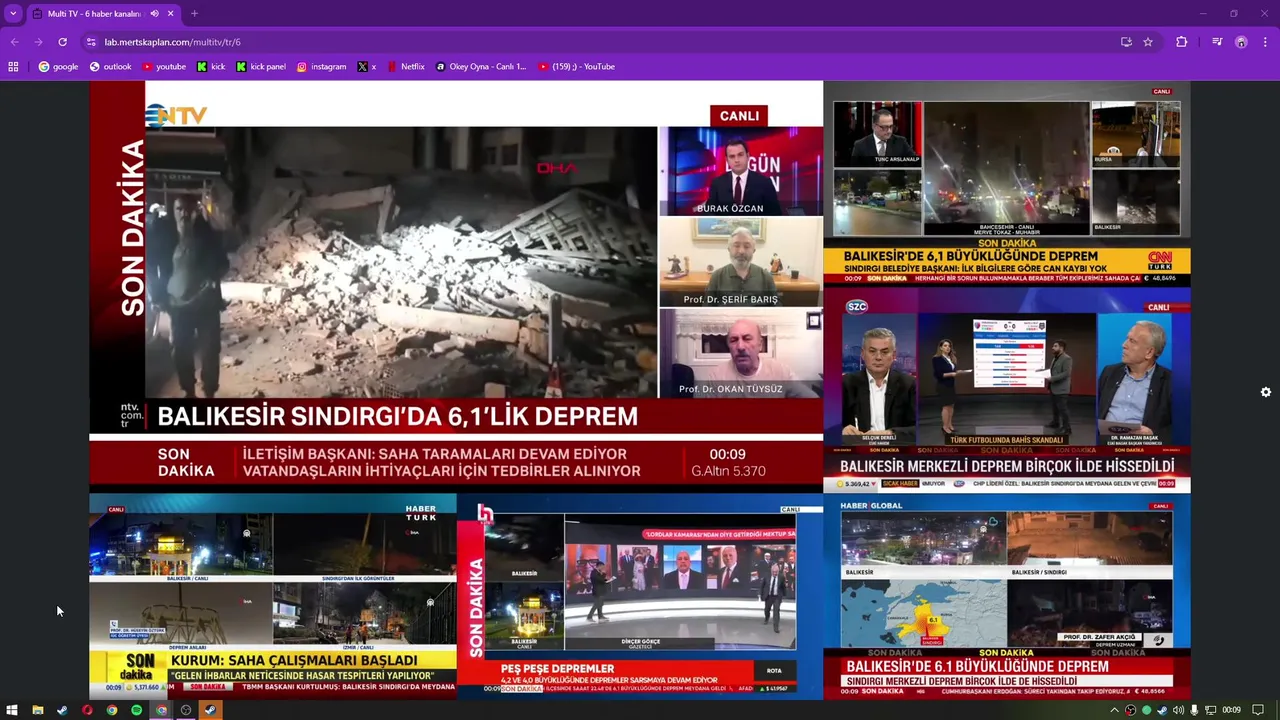This screenshot has height=720, width=1280.
Task: Mute the Multi TV tab audio icon
Action: [x=154, y=14]
